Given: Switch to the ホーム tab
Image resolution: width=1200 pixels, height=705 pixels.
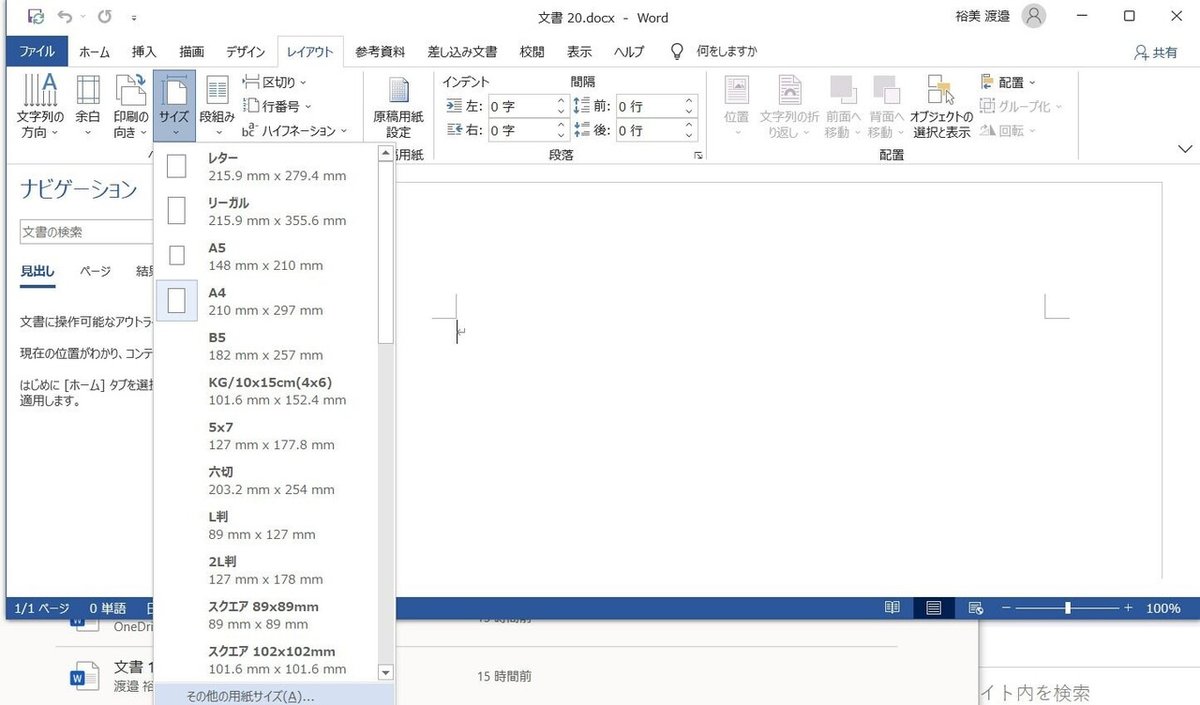Looking at the screenshot, I should click(x=95, y=52).
